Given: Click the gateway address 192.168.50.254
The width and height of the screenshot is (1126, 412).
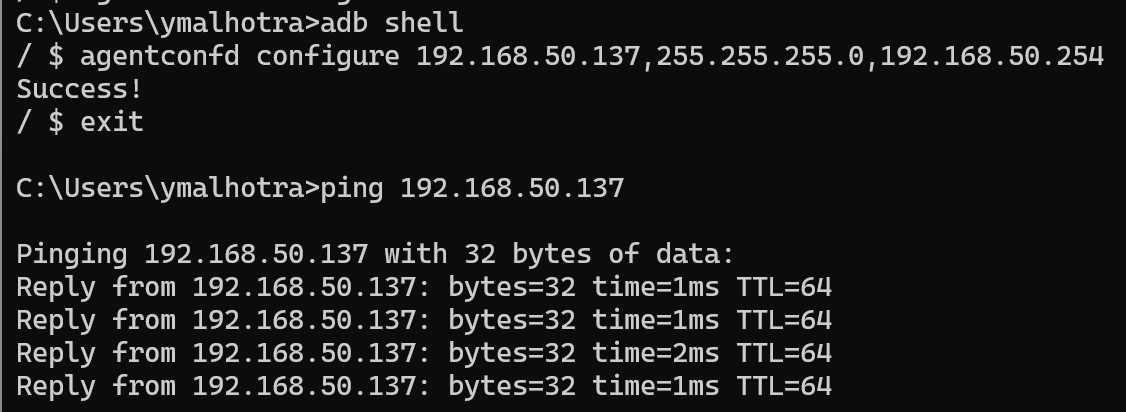Looking at the screenshot, I should (991, 55).
